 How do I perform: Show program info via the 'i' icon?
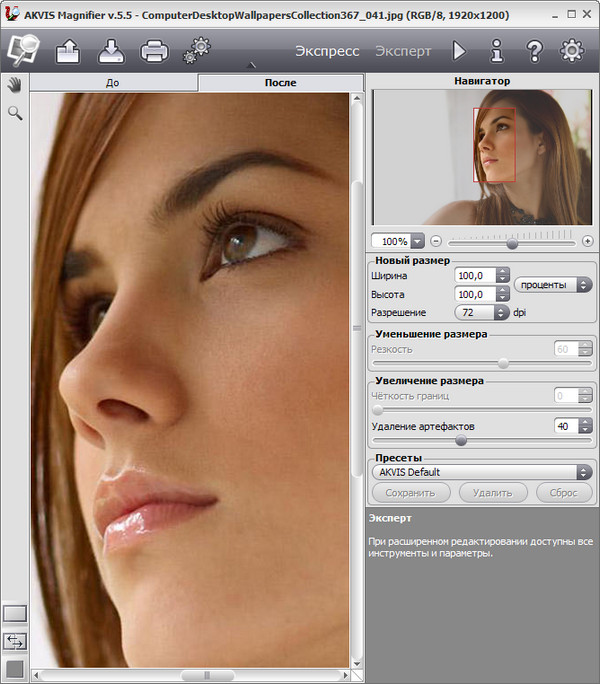point(496,50)
